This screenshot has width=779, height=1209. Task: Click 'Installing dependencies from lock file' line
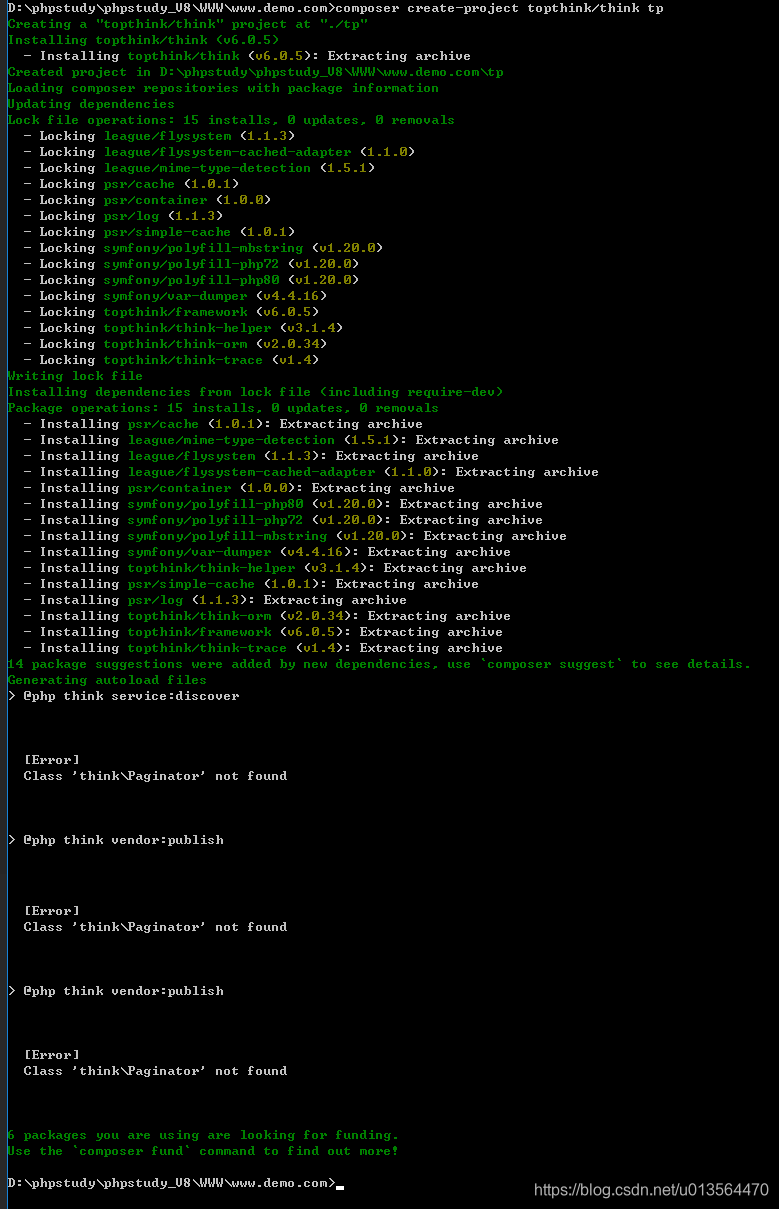coord(255,392)
